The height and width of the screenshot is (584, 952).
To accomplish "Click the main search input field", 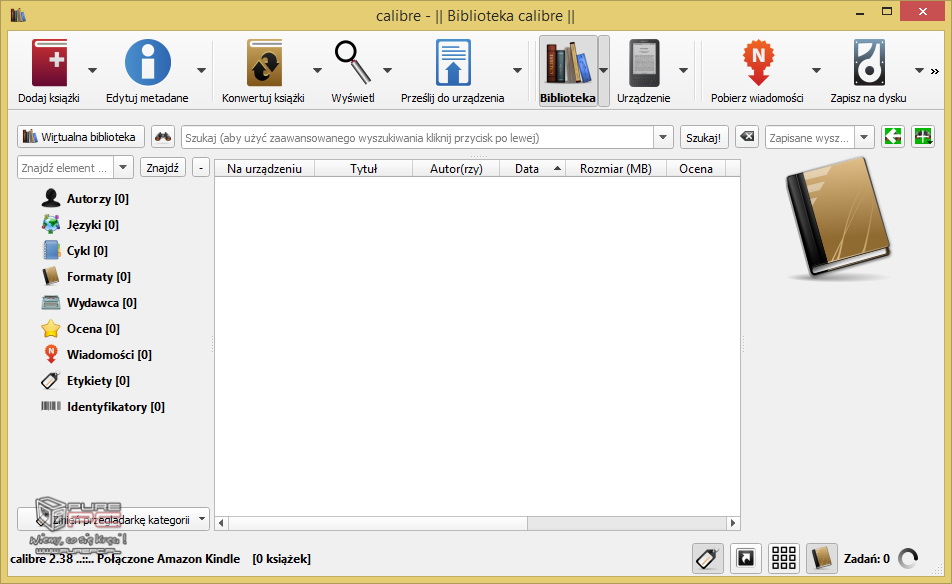I will coord(418,137).
